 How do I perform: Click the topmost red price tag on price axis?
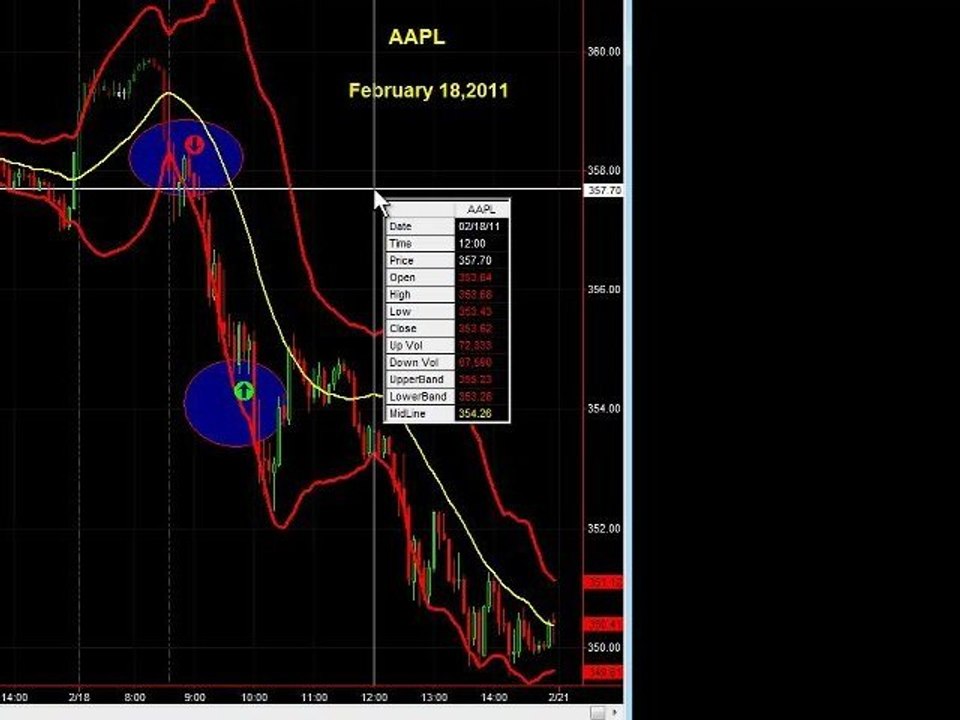pos(603,582)
